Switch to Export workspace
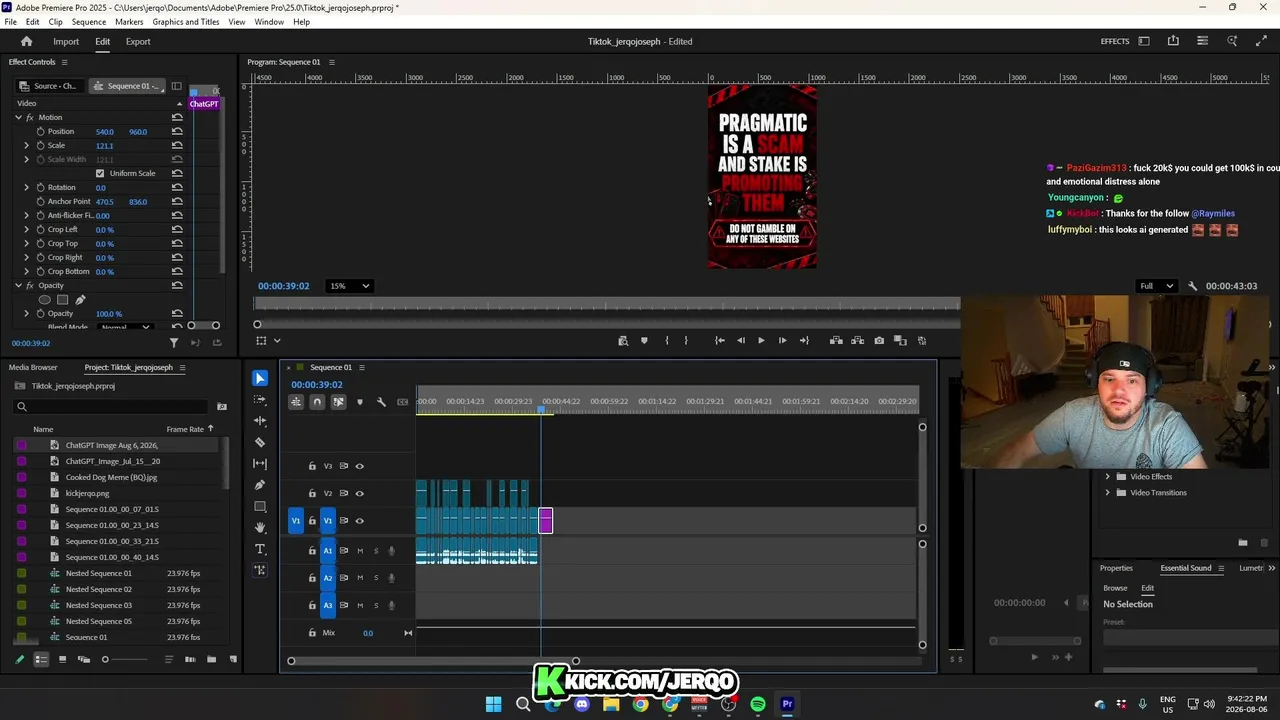1280x720 pixels. pos(138,42)
